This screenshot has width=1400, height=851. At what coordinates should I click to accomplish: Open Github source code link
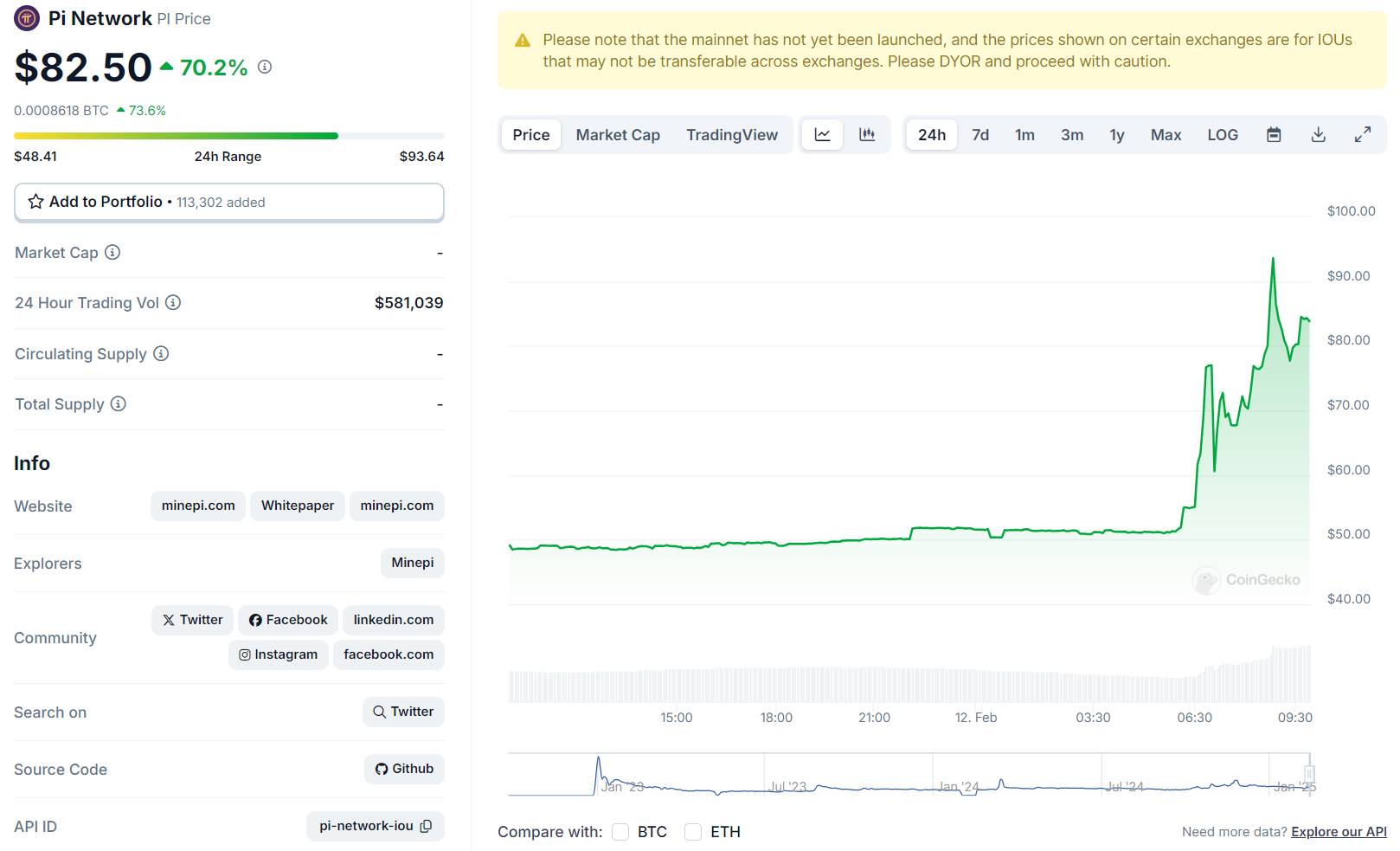tap(404, 769)
